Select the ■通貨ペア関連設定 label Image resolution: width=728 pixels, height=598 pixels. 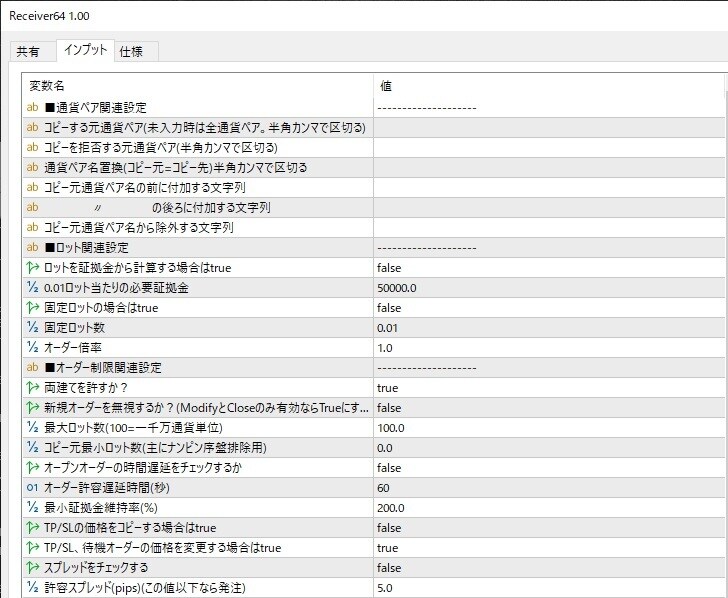(x=96, y=108)
